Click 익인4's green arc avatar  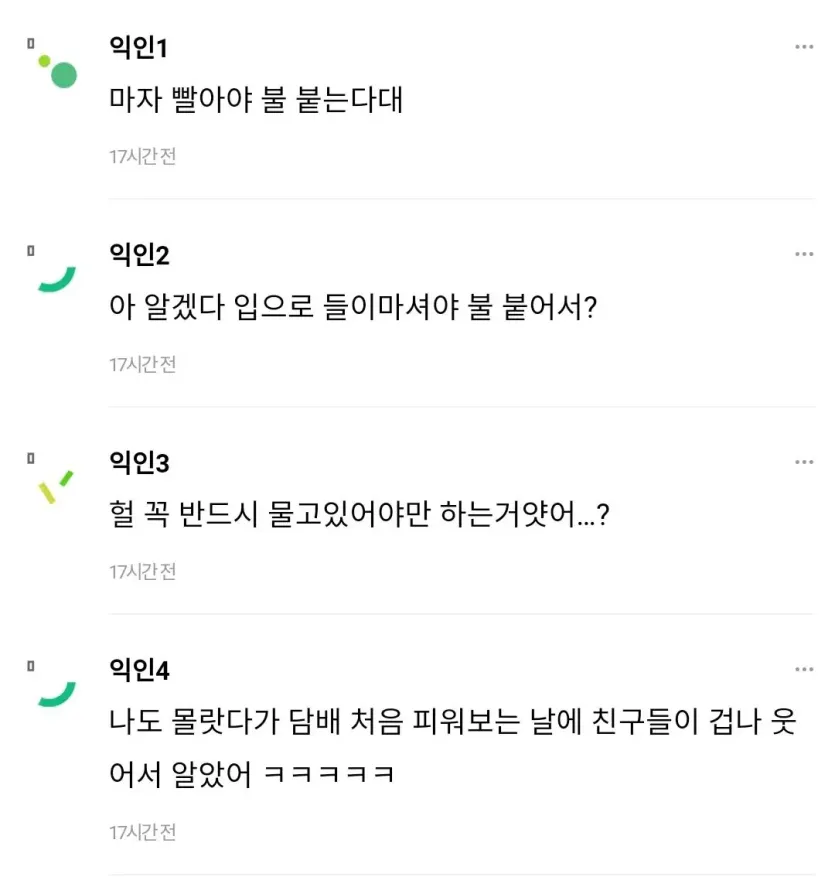click(x=57, y=694)
